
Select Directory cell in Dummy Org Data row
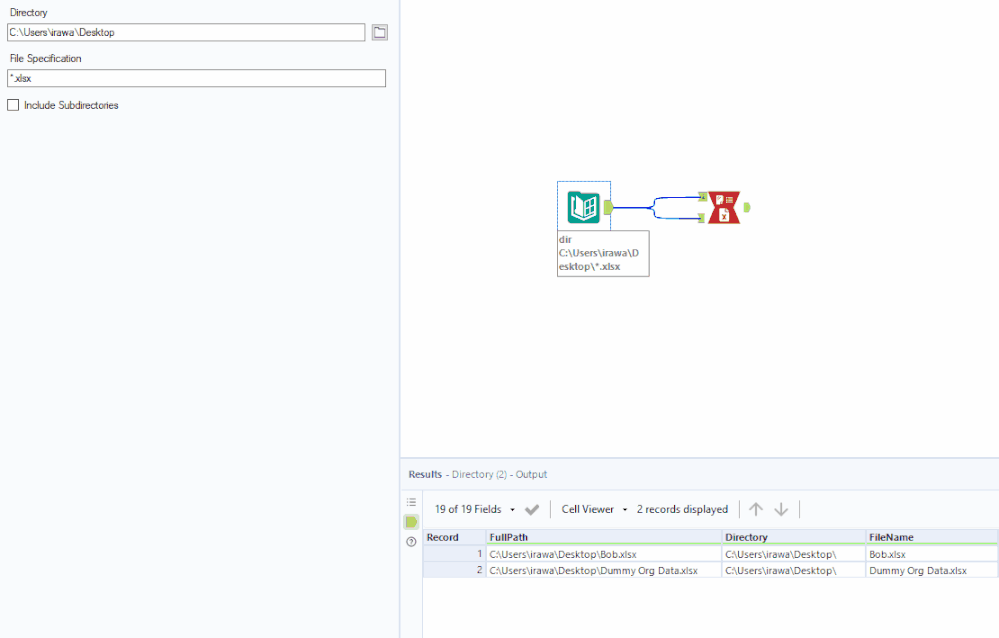click(794, 570)
